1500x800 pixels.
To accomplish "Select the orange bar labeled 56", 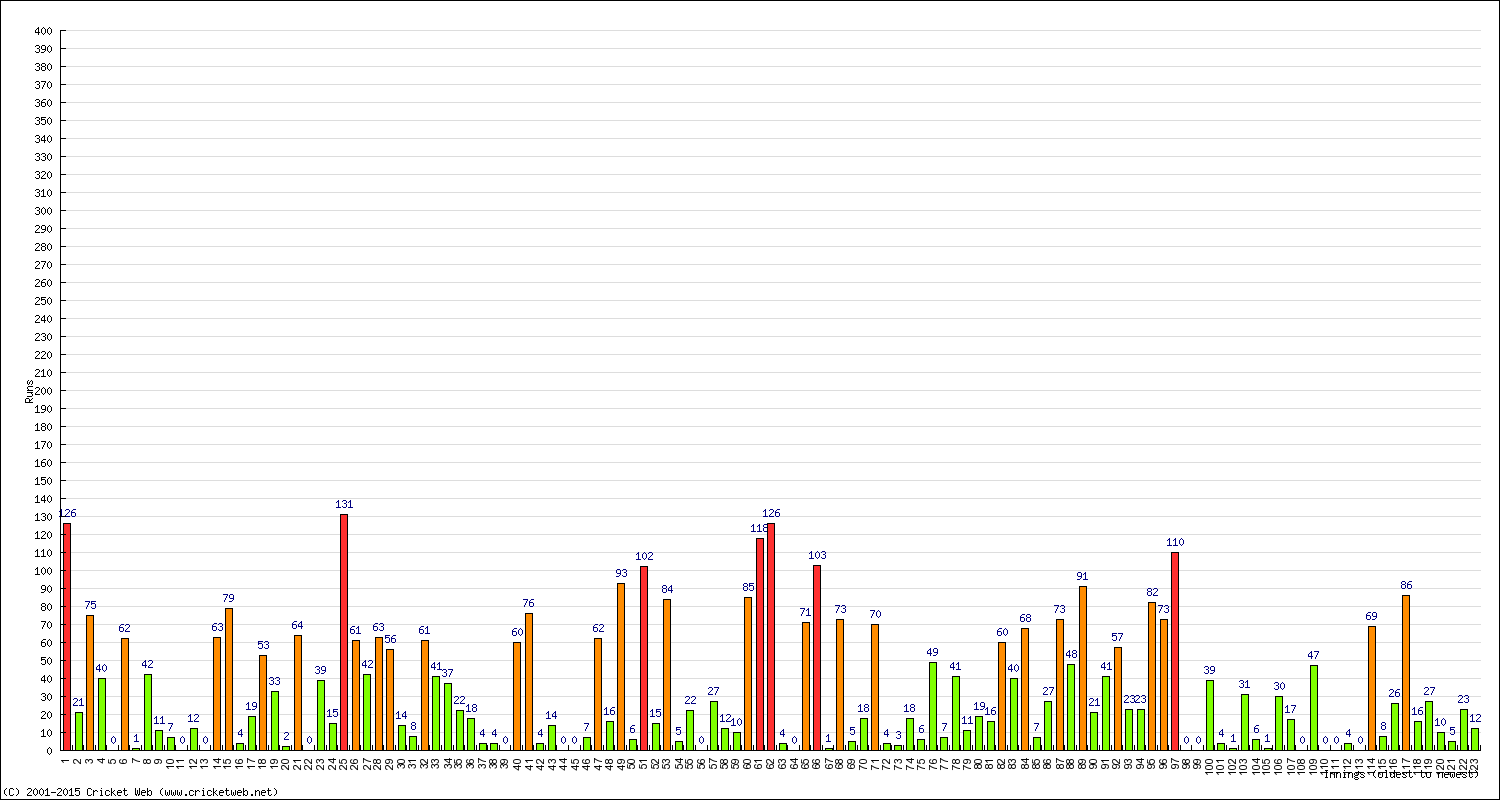I will click(390, 700).
